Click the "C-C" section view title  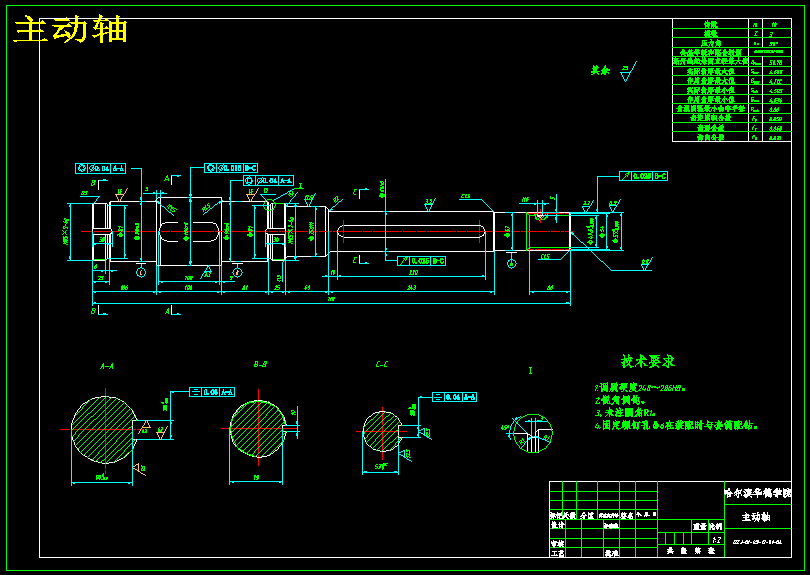381,364
